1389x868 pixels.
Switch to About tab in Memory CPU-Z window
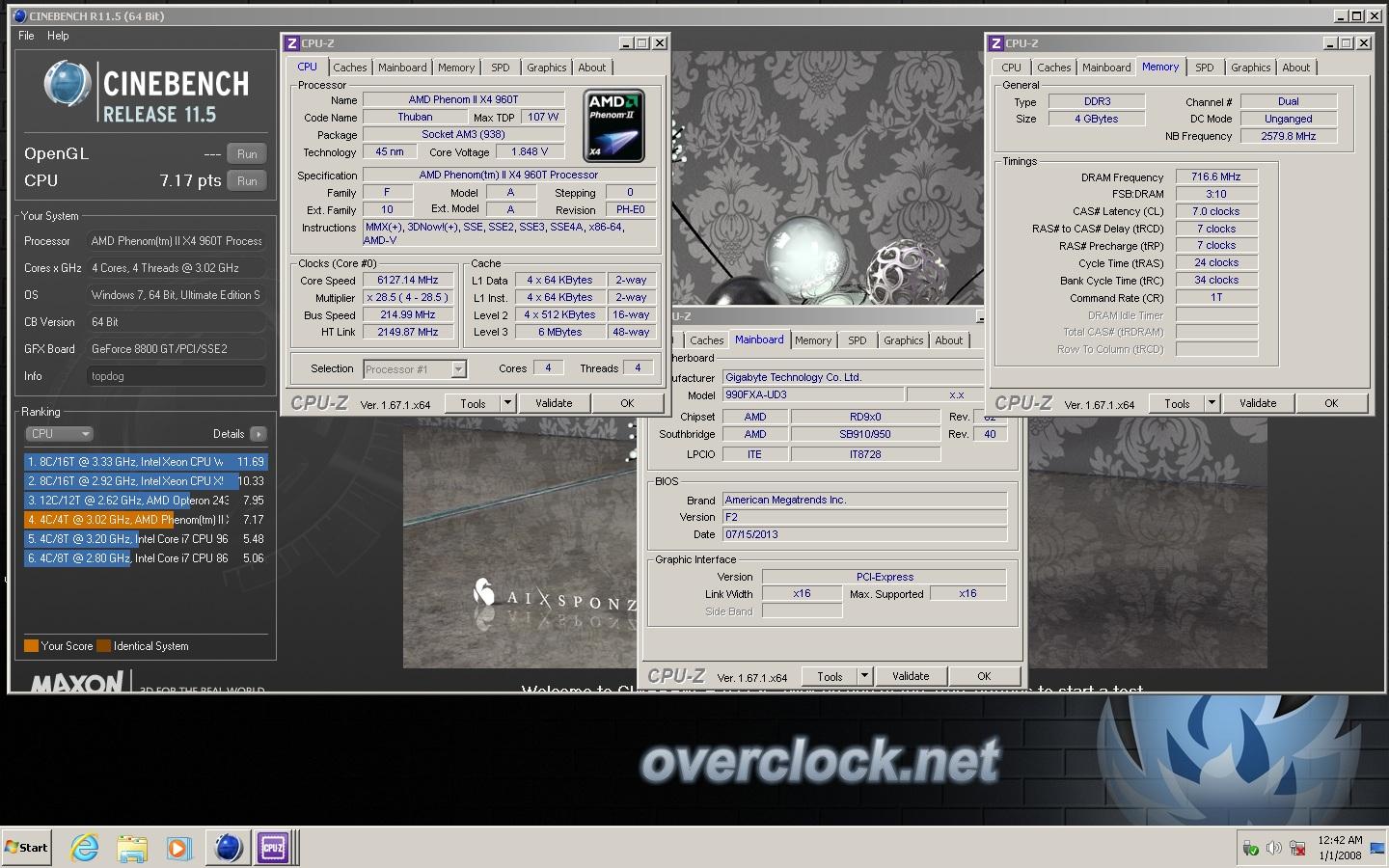(1296, 68)
